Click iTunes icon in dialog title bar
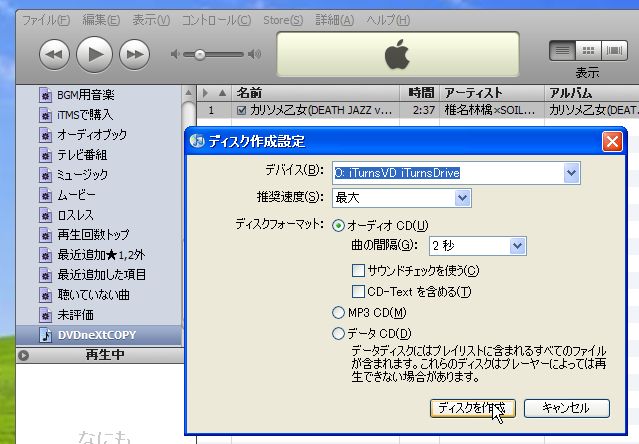 click(197, 141)
